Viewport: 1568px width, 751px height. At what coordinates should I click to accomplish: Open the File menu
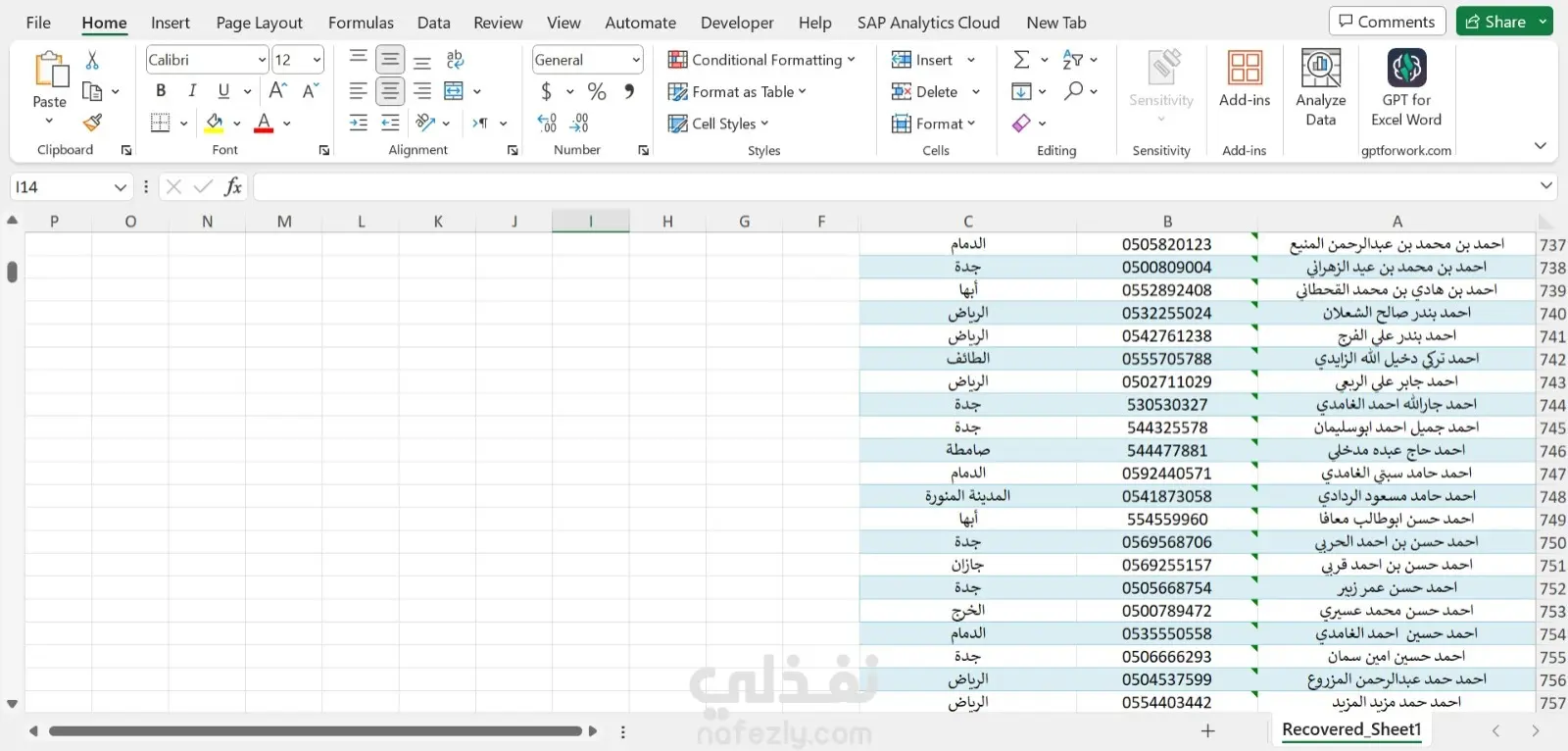pyautogui.click(x=38, y=23)
